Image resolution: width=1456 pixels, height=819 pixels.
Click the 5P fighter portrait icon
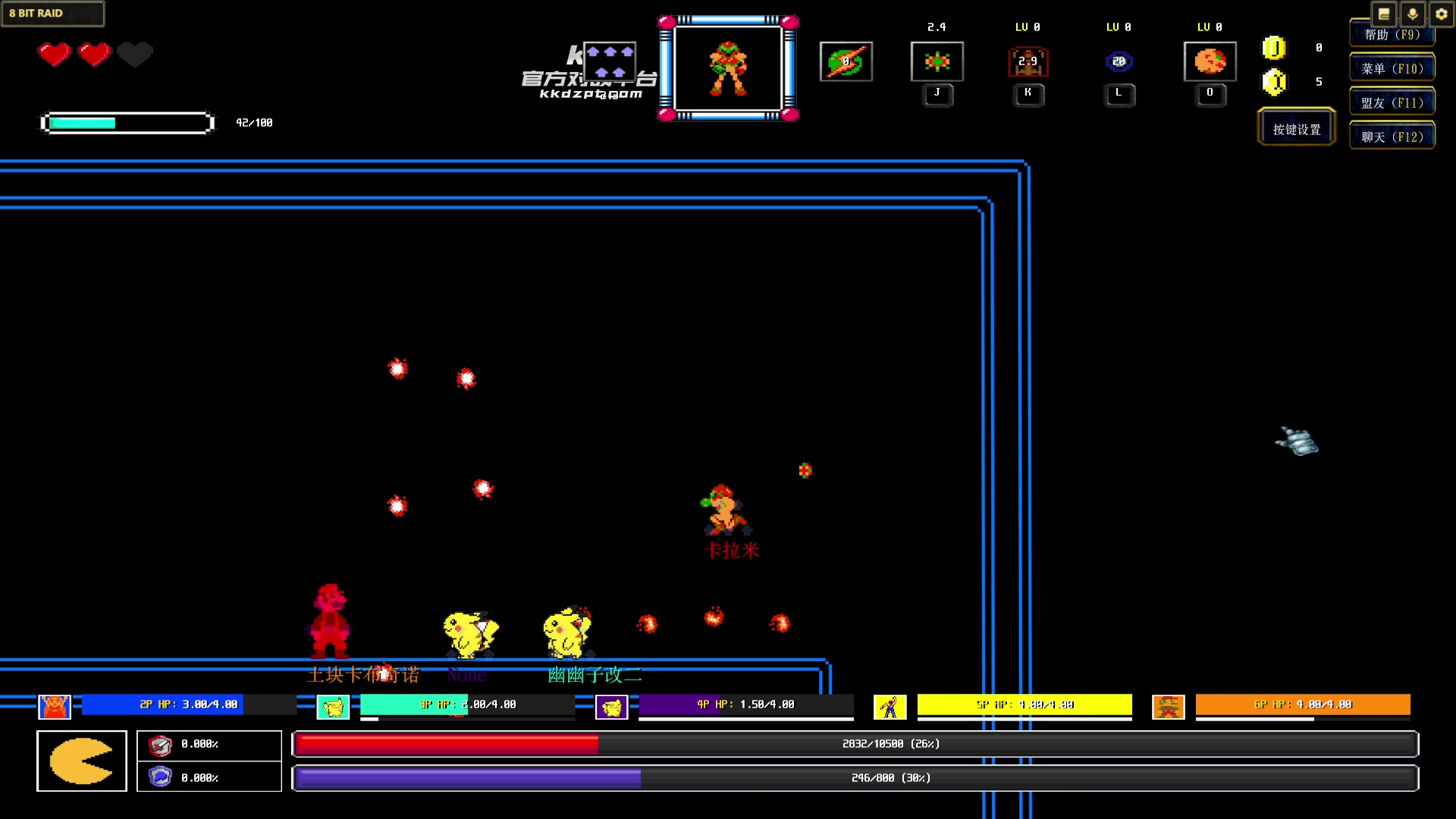pyautogui.click(x=890, y=707)
